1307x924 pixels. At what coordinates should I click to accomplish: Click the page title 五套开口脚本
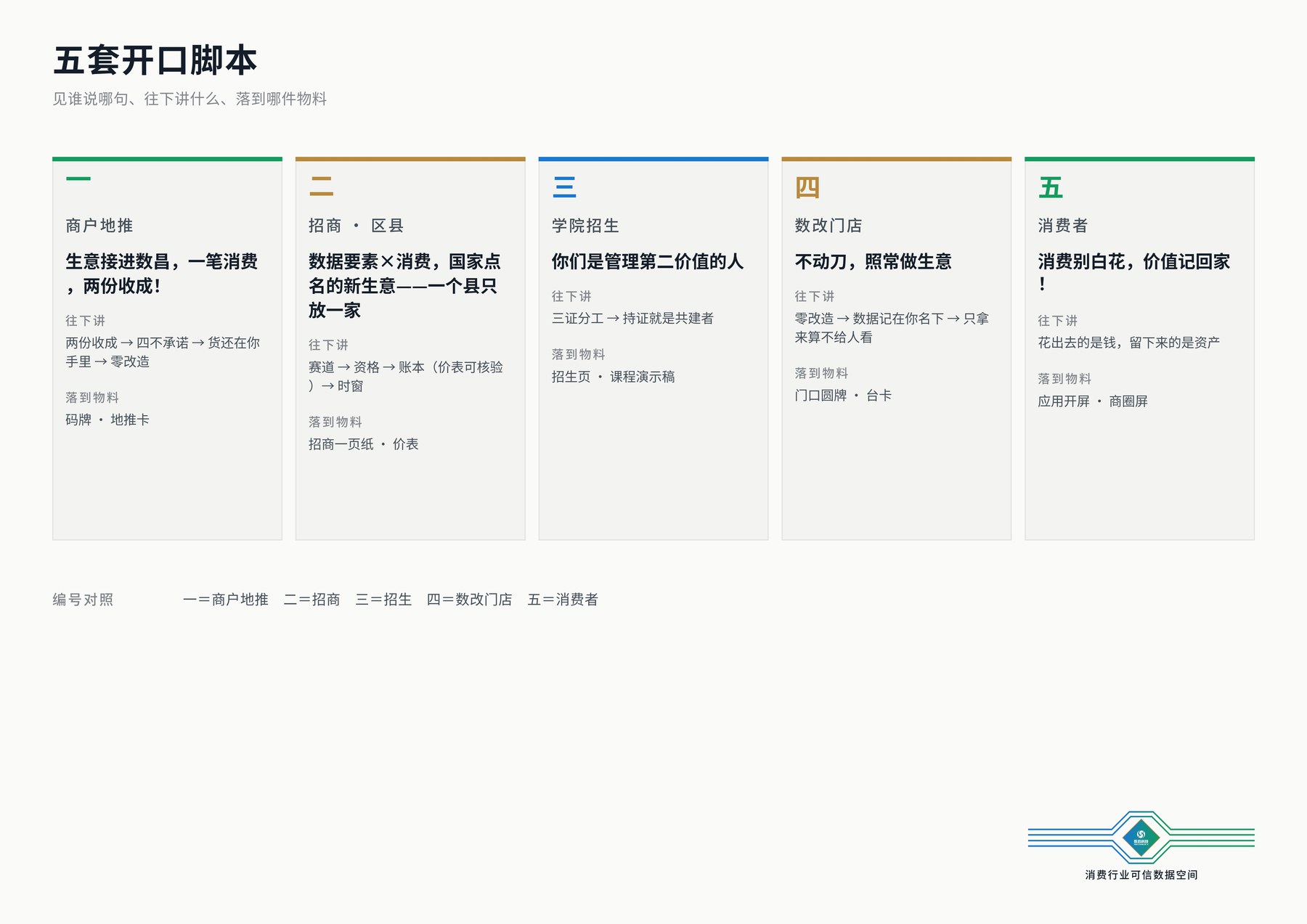155,60
